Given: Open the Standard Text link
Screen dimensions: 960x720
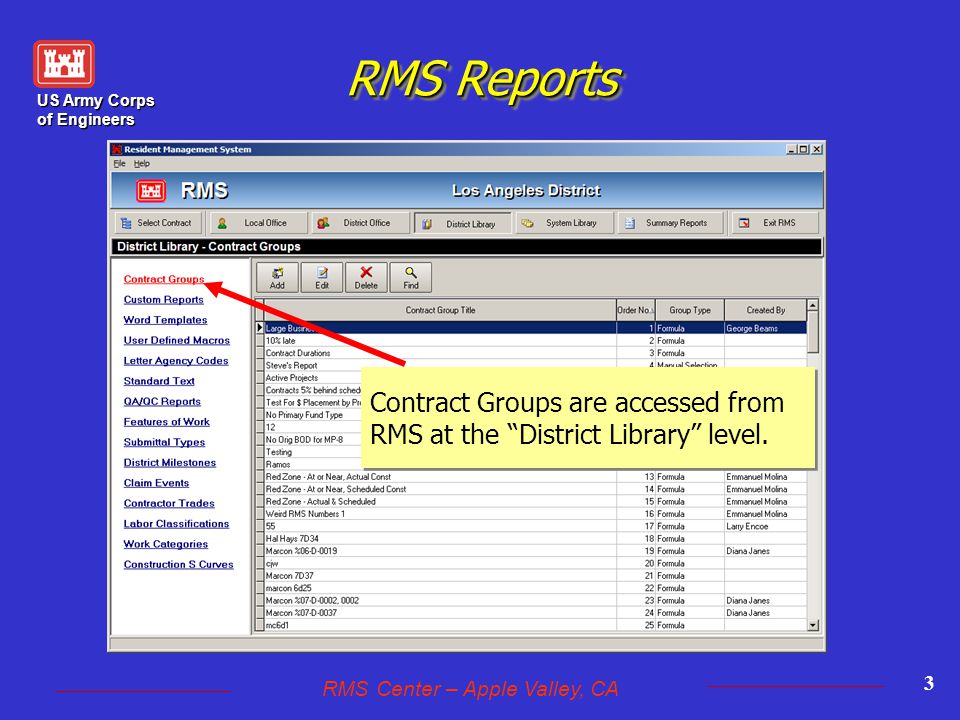Looking at the screenshot, I should [159, 381].
